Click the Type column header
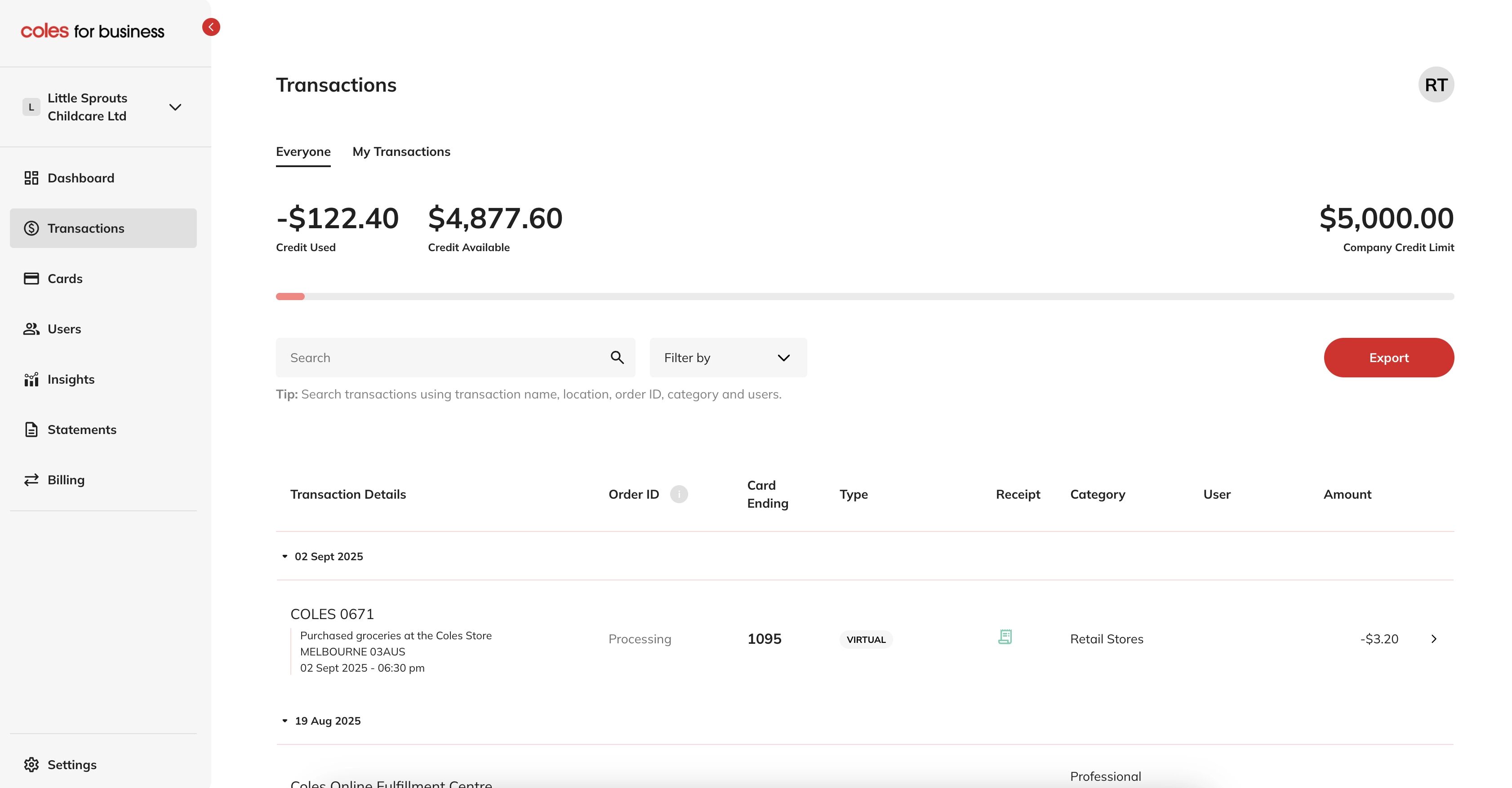This screenshot has height=788, width=1512. (x=854, y=494)
